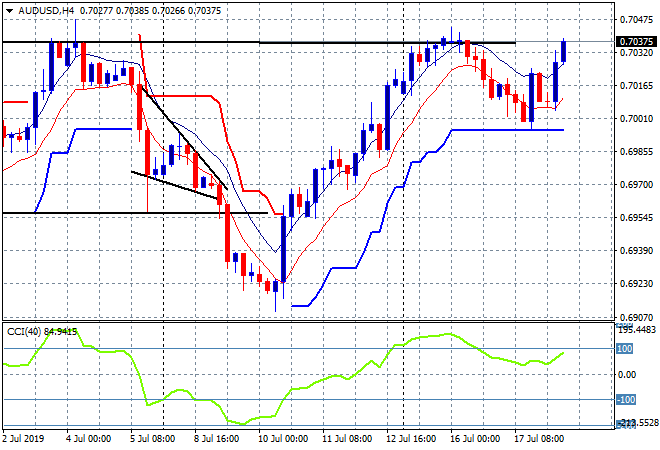Click the CCI 0.00 level label
660x450 pixels.
pyautogui.click(x=627, y=374)
